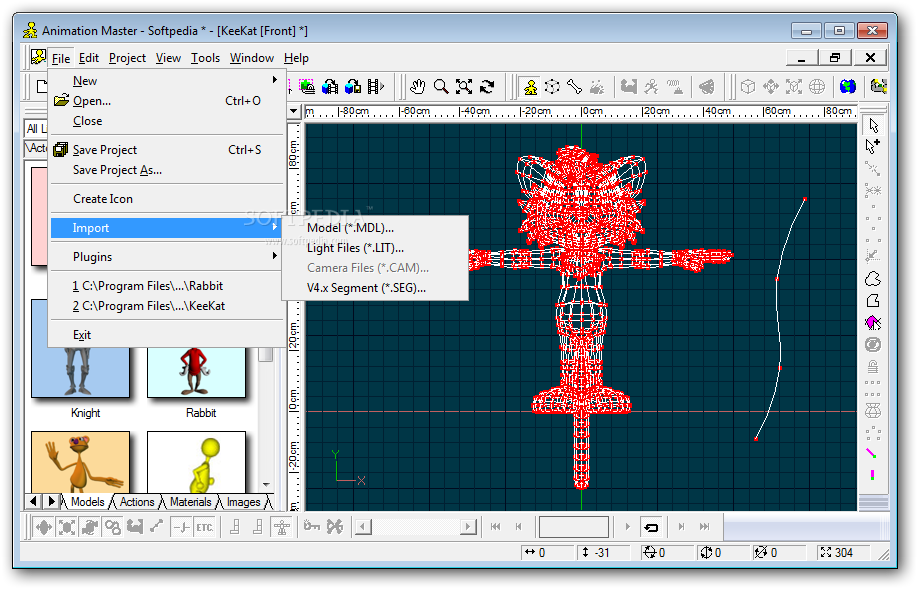The width and height of the screenshot is (918, 589).
Task: Select the Lasso group tool cloud shape
Action: 873,279
